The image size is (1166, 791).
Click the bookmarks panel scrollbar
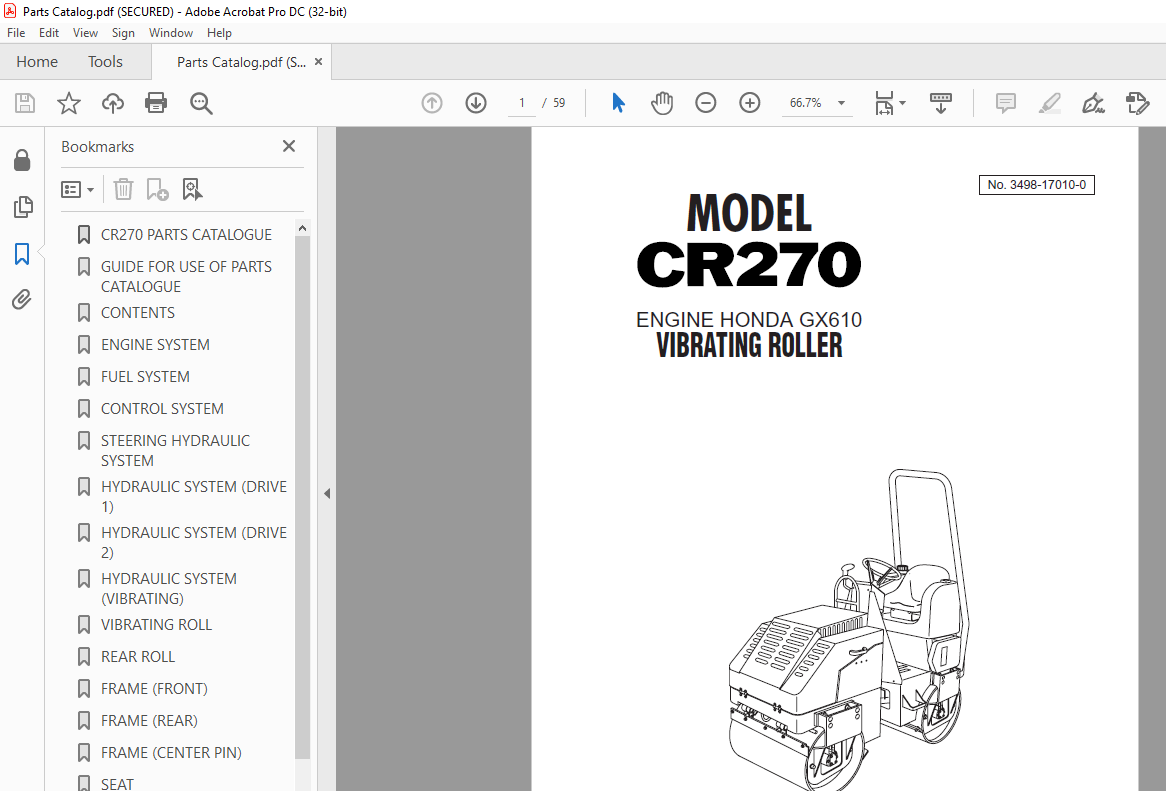pos(302,497)
